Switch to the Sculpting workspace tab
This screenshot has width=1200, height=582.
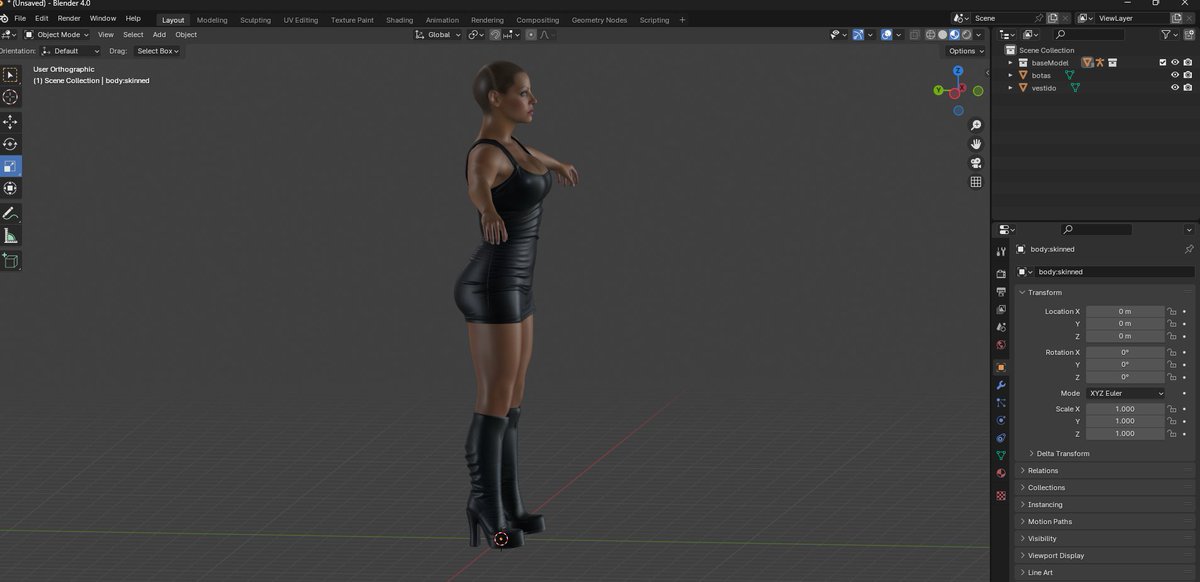point(255,20)
